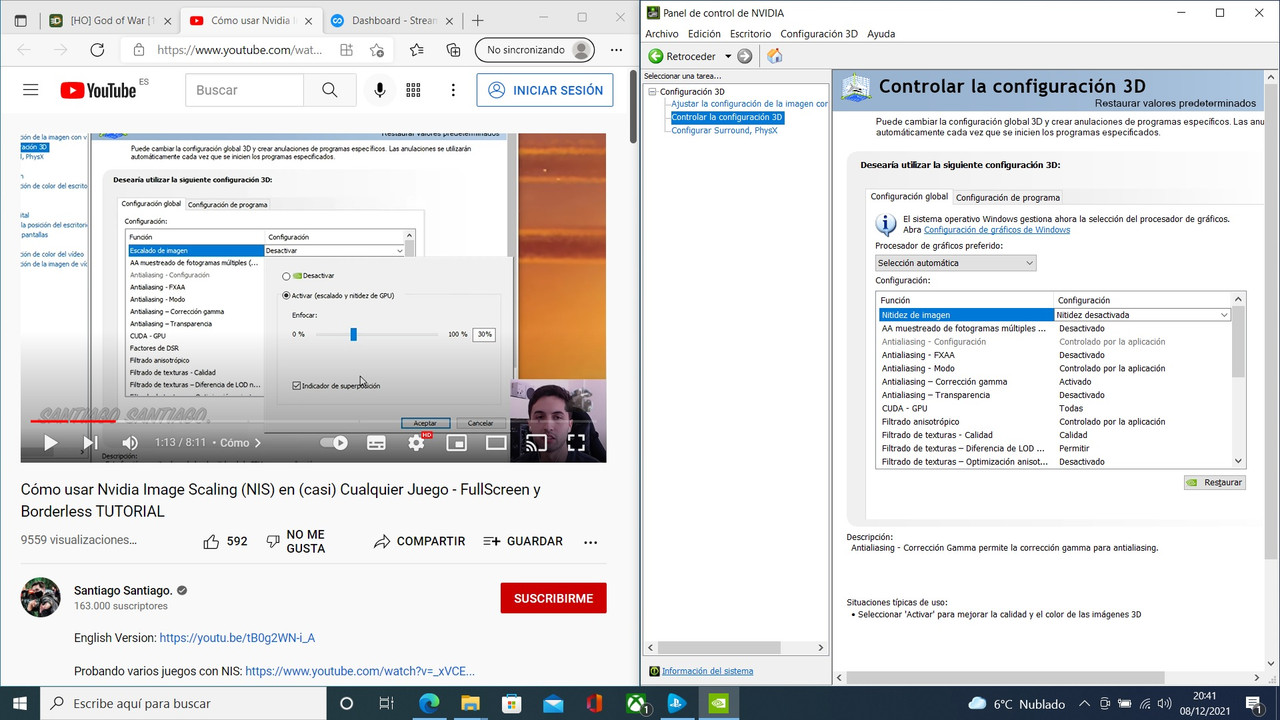
Task: Click Restaurar valores predeterminados link
Action: point(1175,103)
